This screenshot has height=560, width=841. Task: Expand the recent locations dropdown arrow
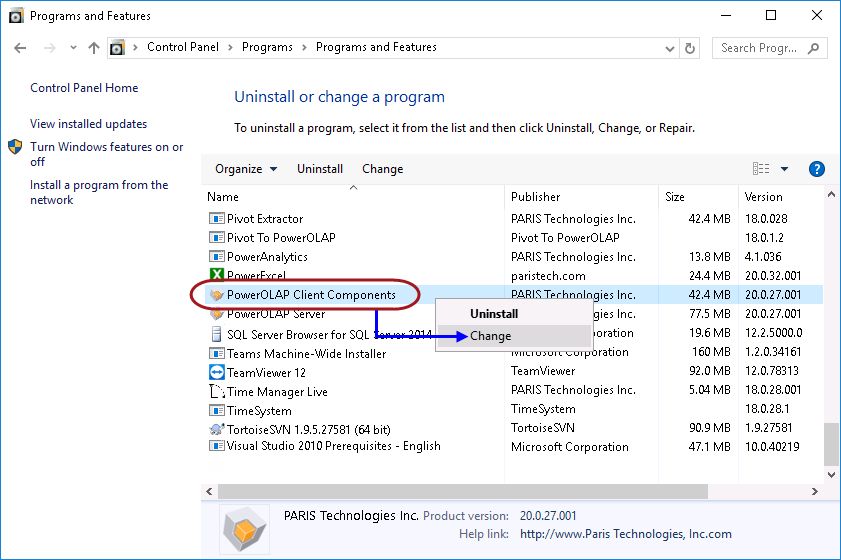click(x=72, y=48)
